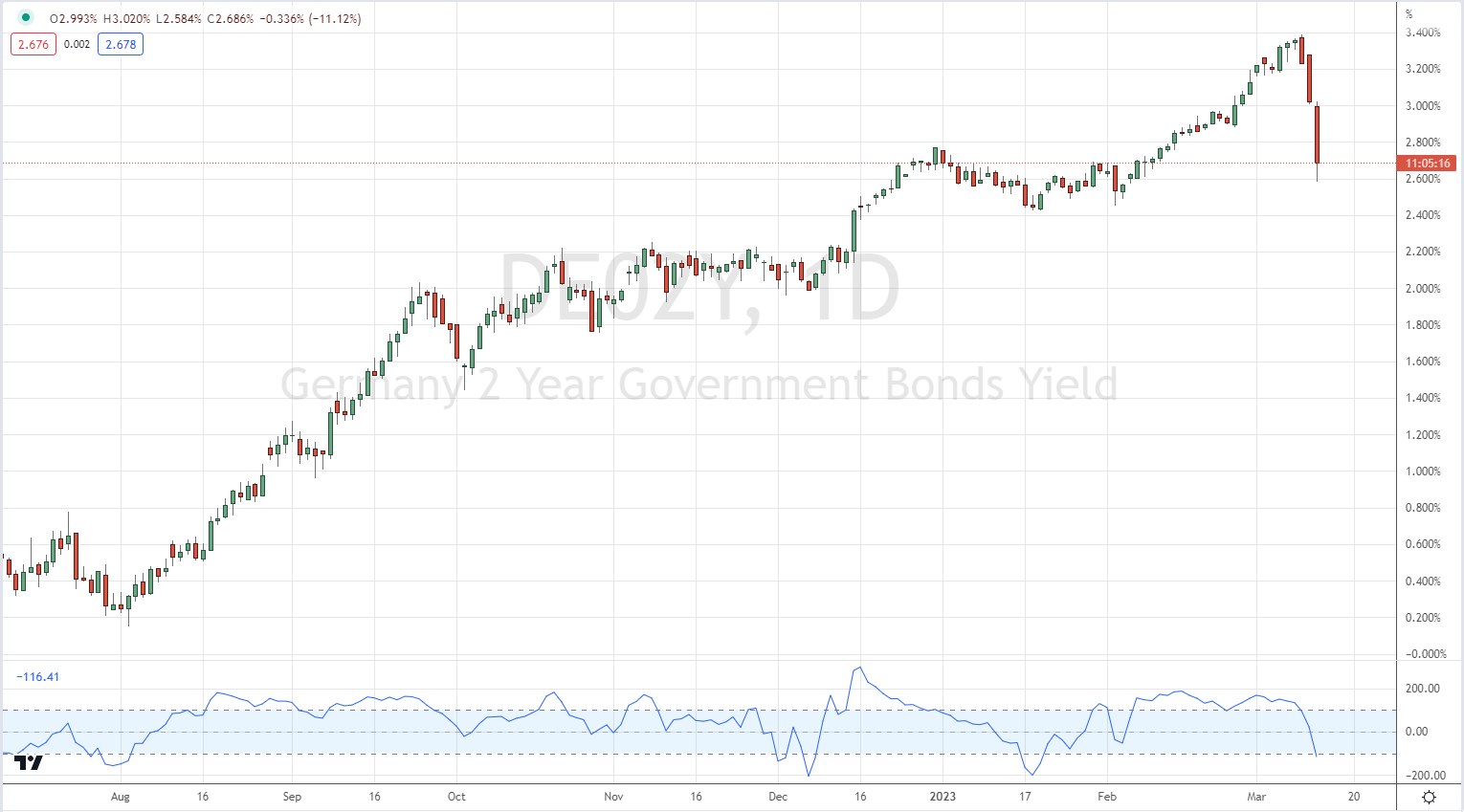Click the Nov date label on time axis

pos(613,797)
